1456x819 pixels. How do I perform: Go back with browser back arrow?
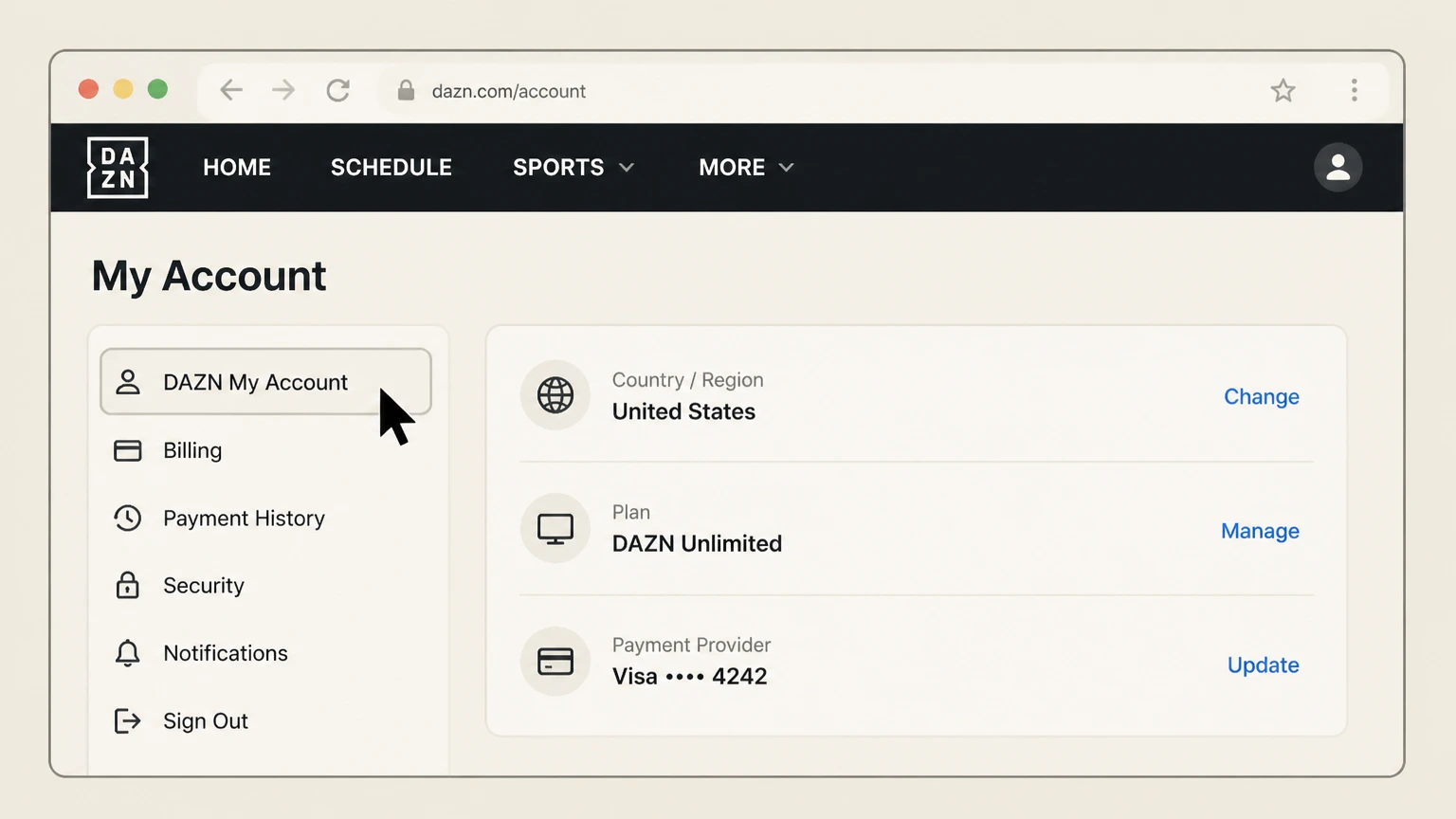click(x=231, y=90)
